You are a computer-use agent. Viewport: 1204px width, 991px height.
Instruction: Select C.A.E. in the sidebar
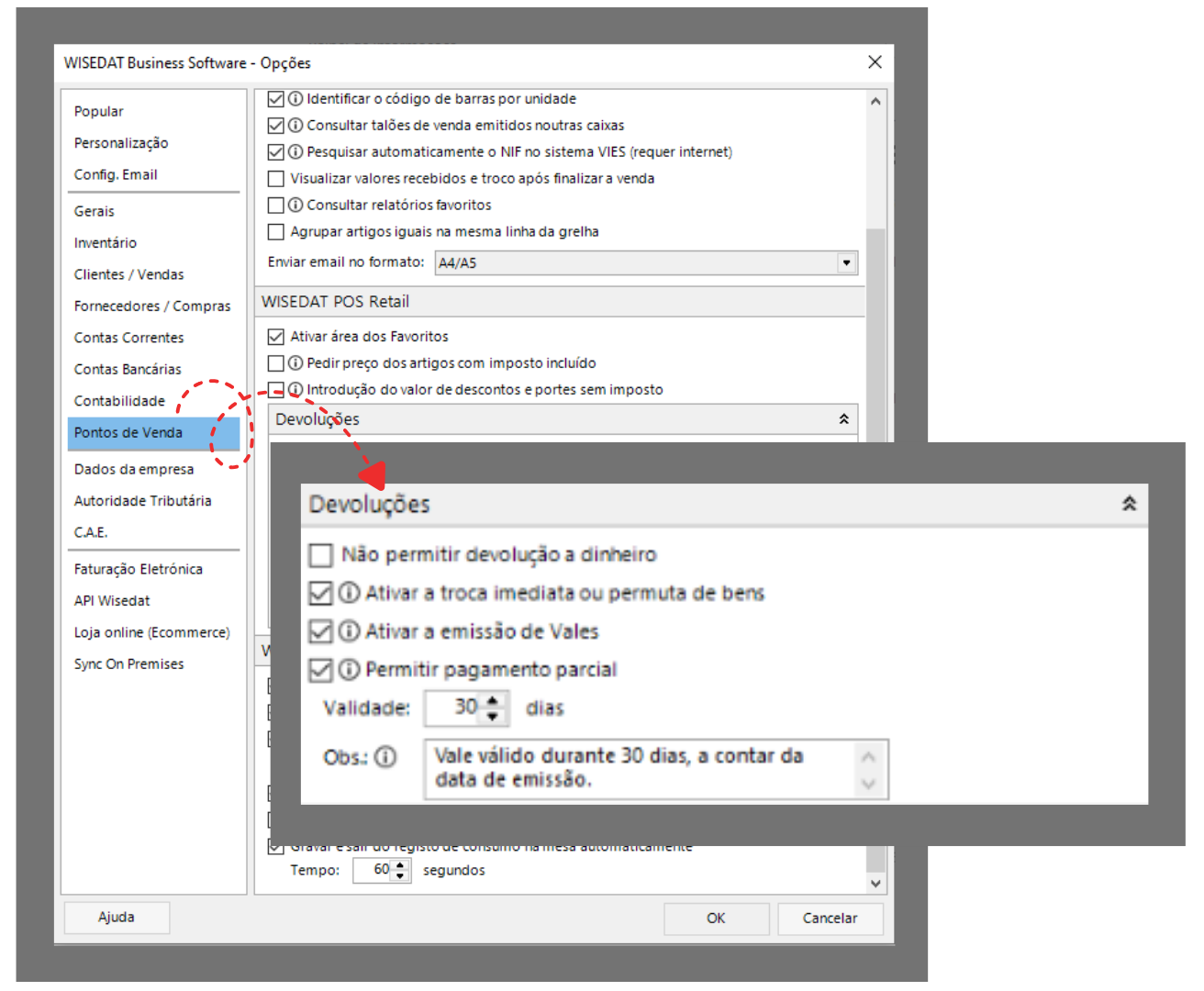click(91, 532)
